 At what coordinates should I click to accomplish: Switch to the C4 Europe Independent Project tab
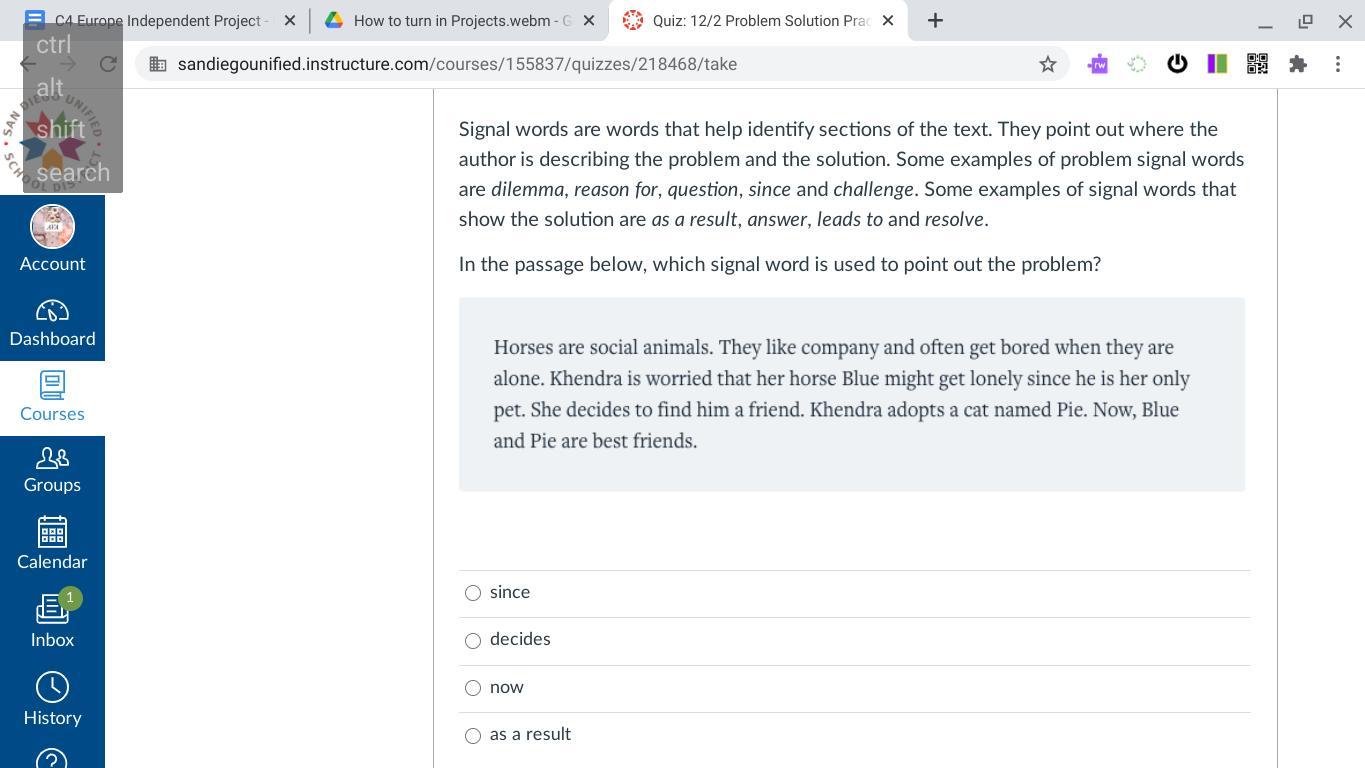(160, 20)
